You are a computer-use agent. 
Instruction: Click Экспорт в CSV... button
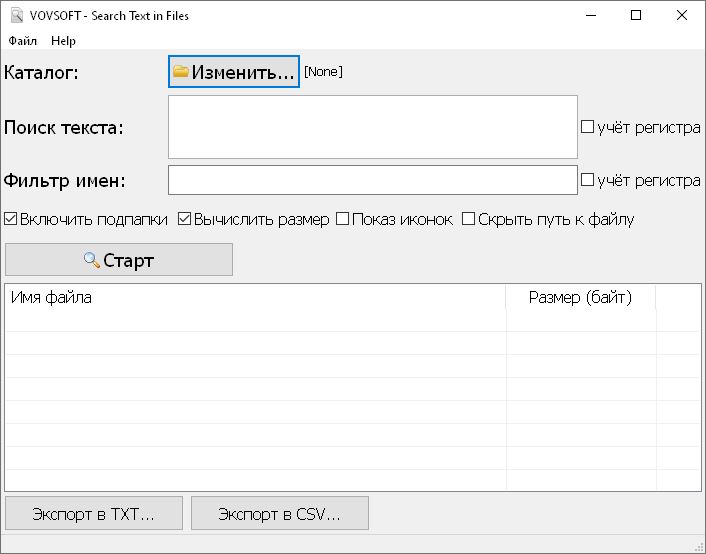(x=280, y=513)
